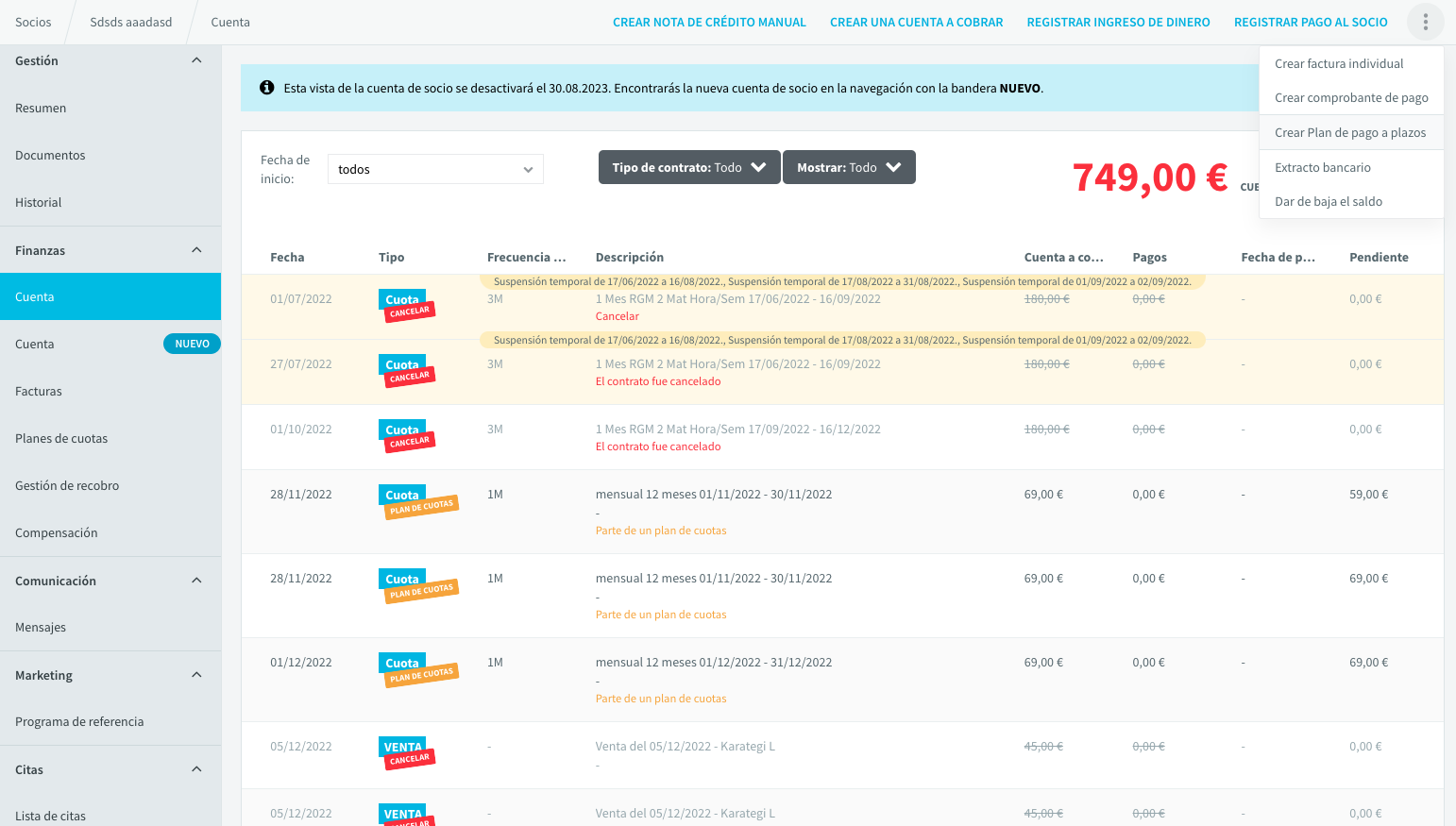
Task: Open Gestión de recobro
Action: (x=110, y=485)
